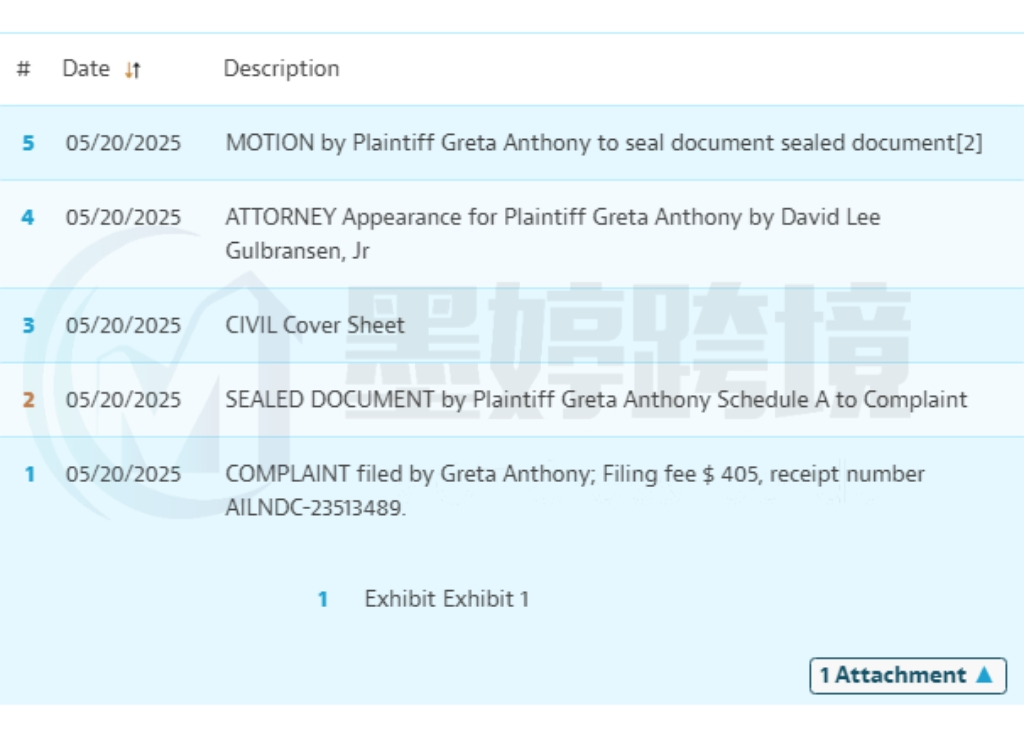Click the Date column header
1024x747 pixels.
click(86, 69)
